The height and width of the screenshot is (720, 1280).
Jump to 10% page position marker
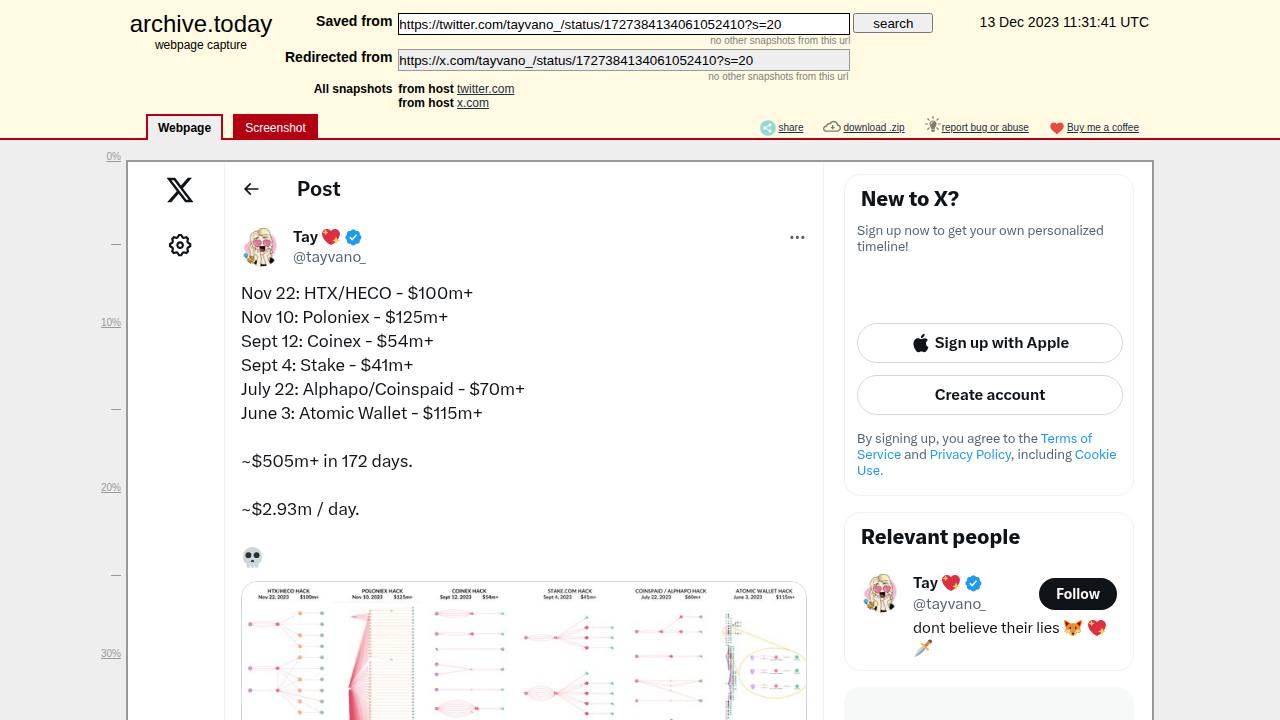pyautogui.click(x=110, y=323)
